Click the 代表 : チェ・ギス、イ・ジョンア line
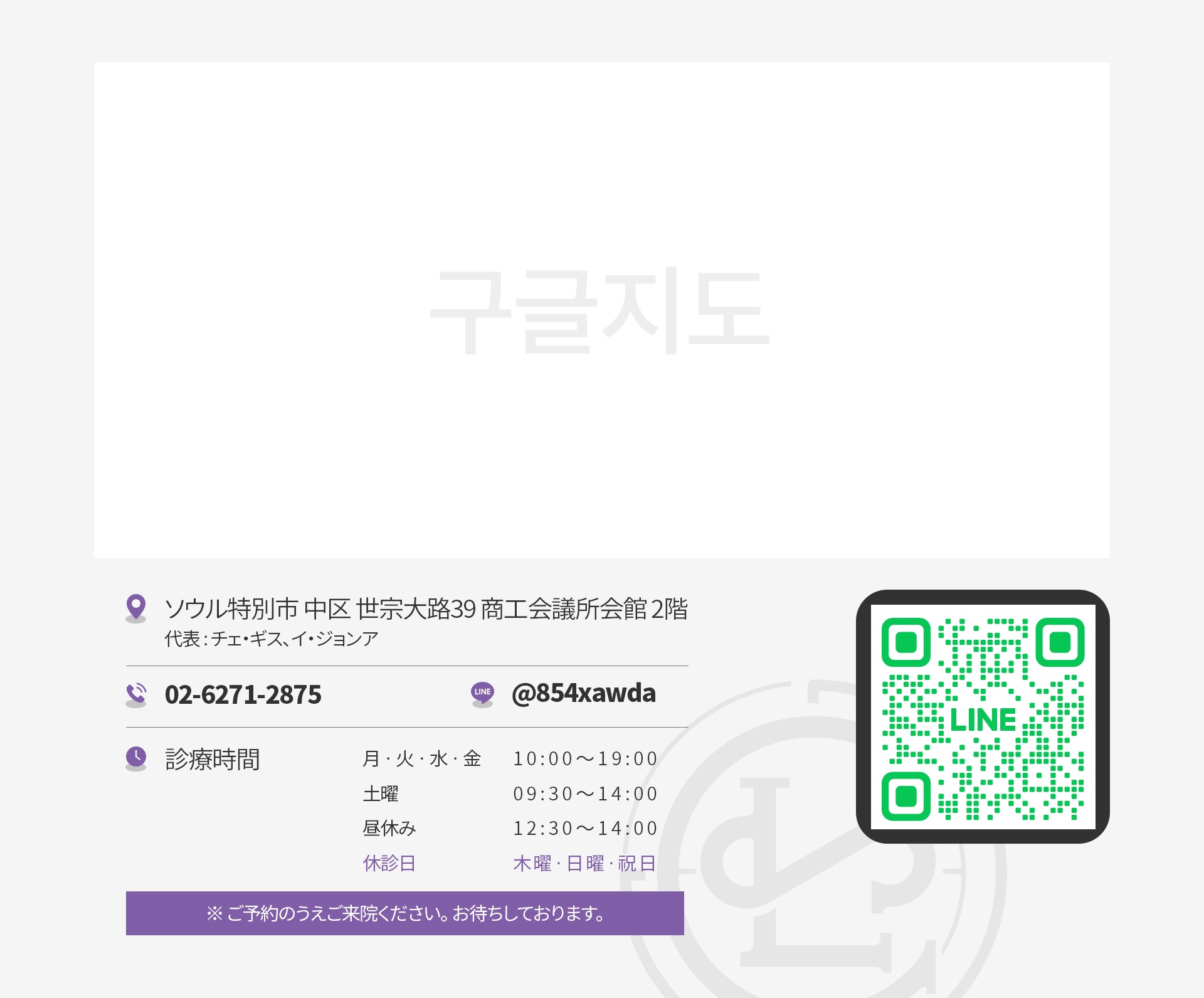The image size is (1204, 998). [272, 639]
